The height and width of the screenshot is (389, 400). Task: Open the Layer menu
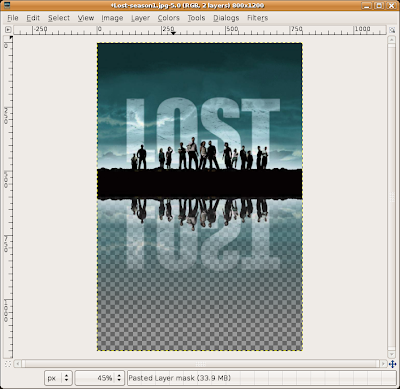click(140, 18)
